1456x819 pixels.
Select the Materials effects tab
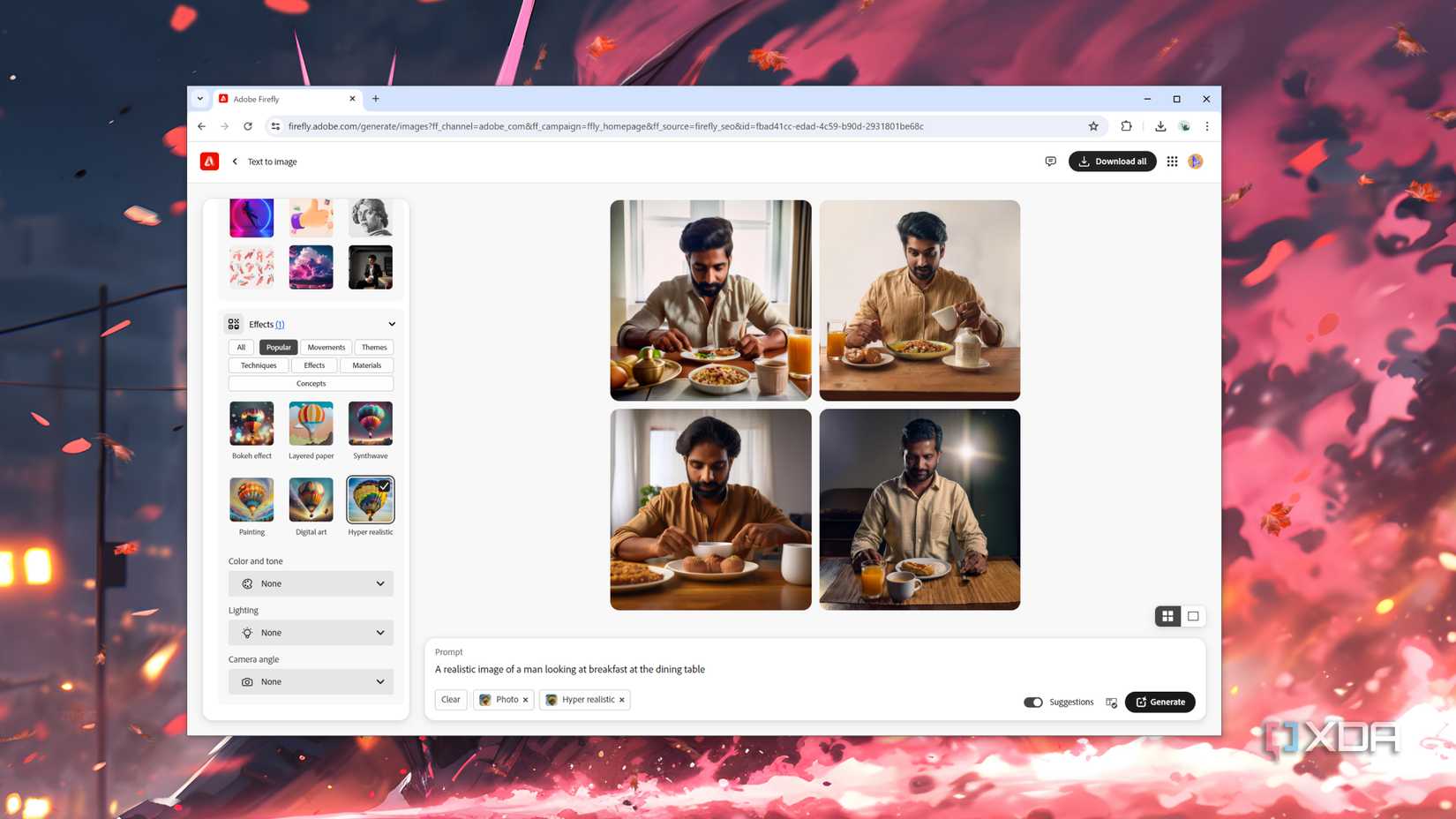[367, 365]
